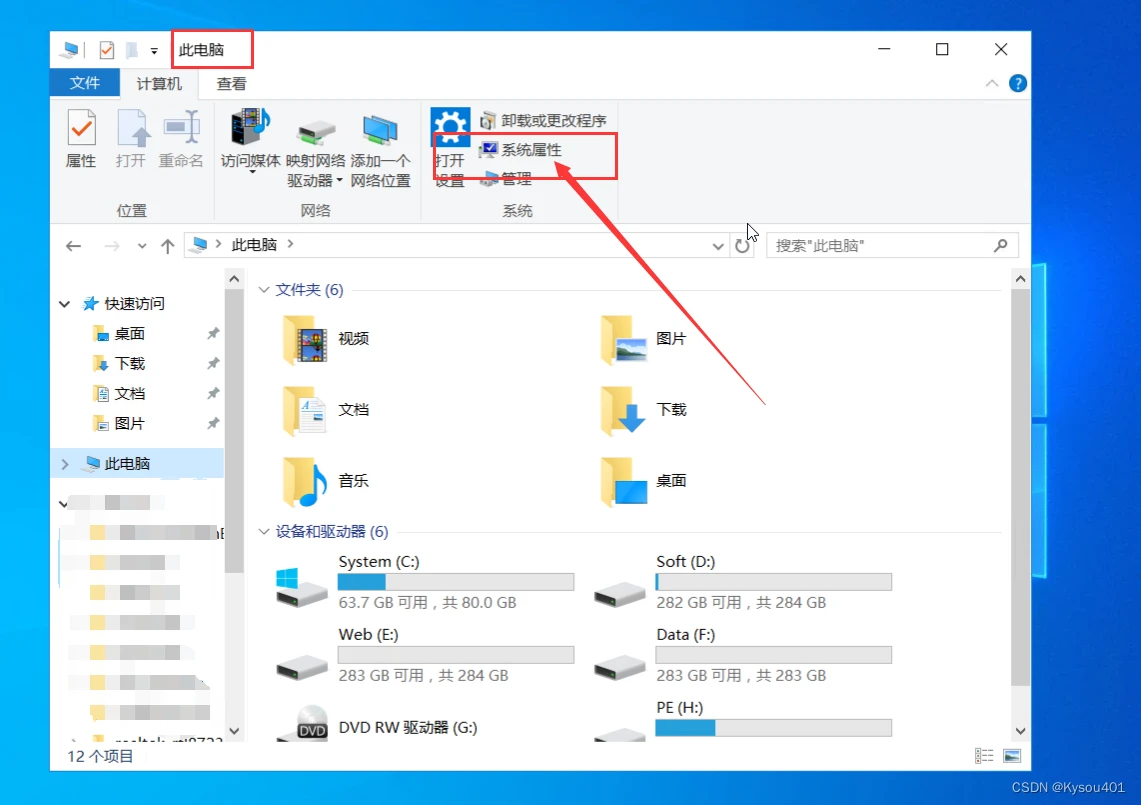Open the Videos (视频) folder

coord(326,339)
